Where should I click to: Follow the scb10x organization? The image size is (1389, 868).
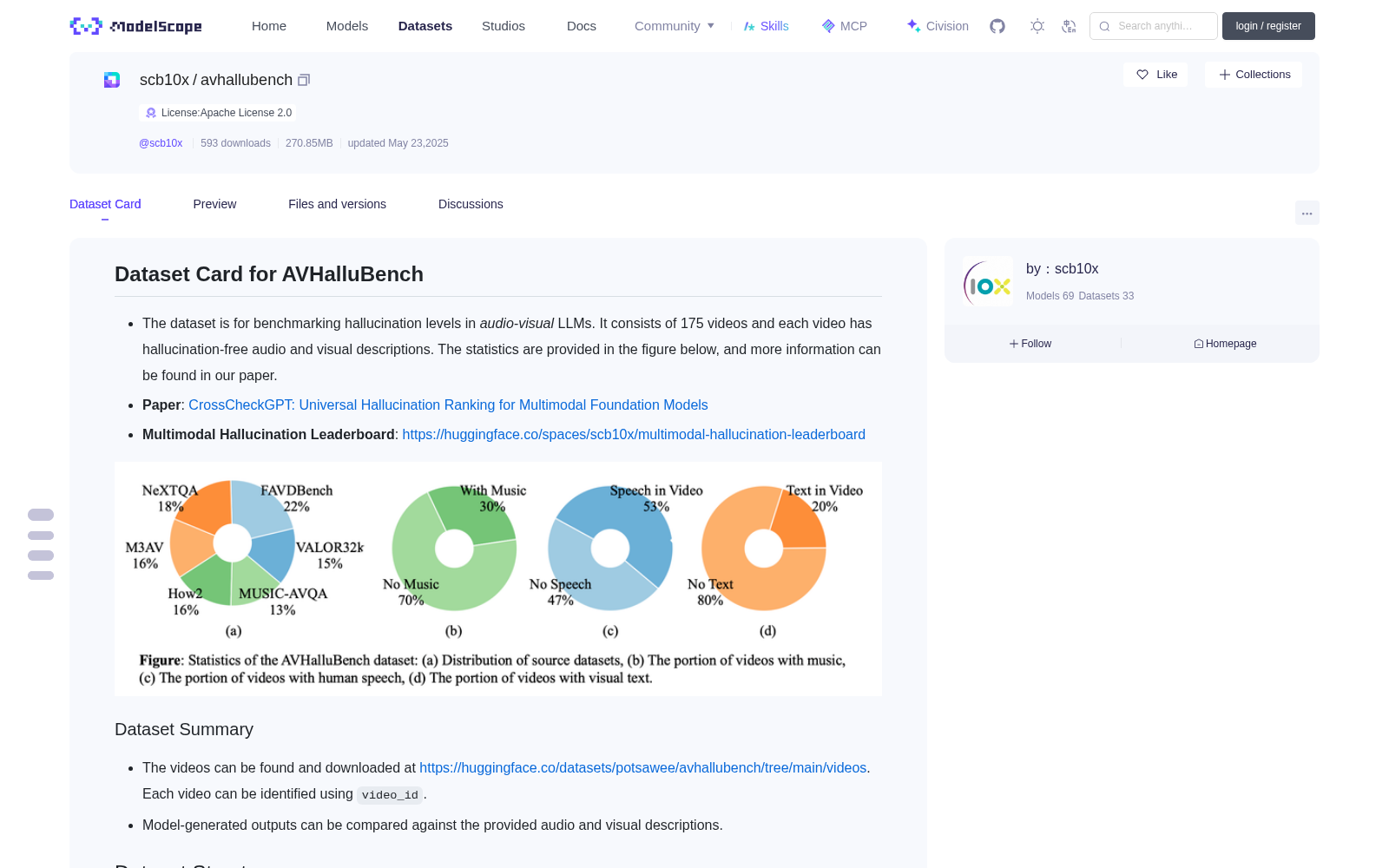tap(1030, 344)
